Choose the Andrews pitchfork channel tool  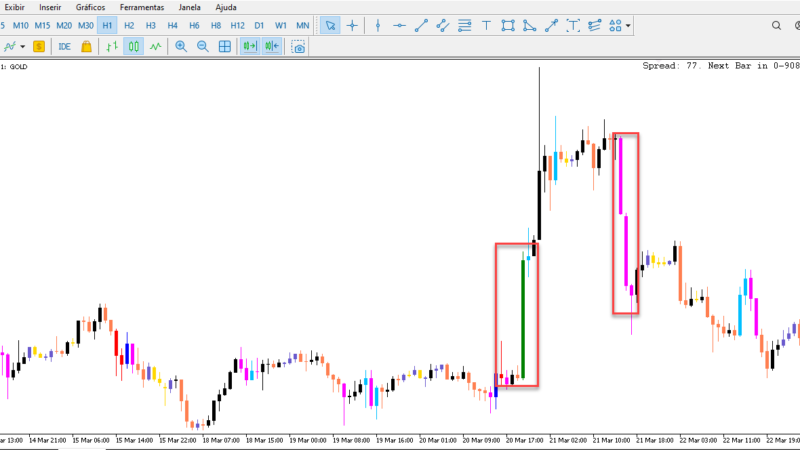click(594, 26)
